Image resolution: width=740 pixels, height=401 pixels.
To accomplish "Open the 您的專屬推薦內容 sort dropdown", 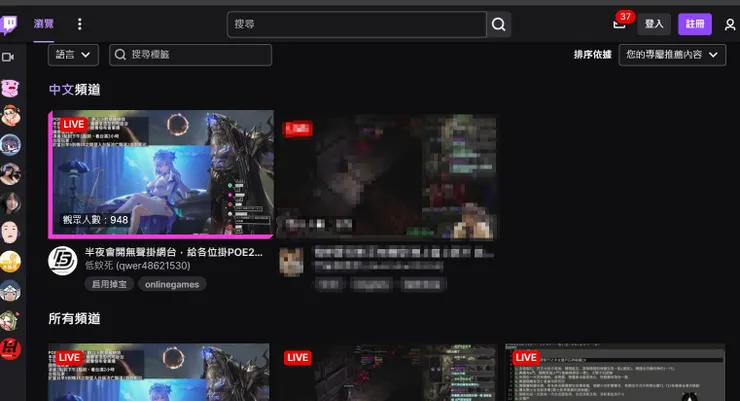I will [x=672, y=55].
